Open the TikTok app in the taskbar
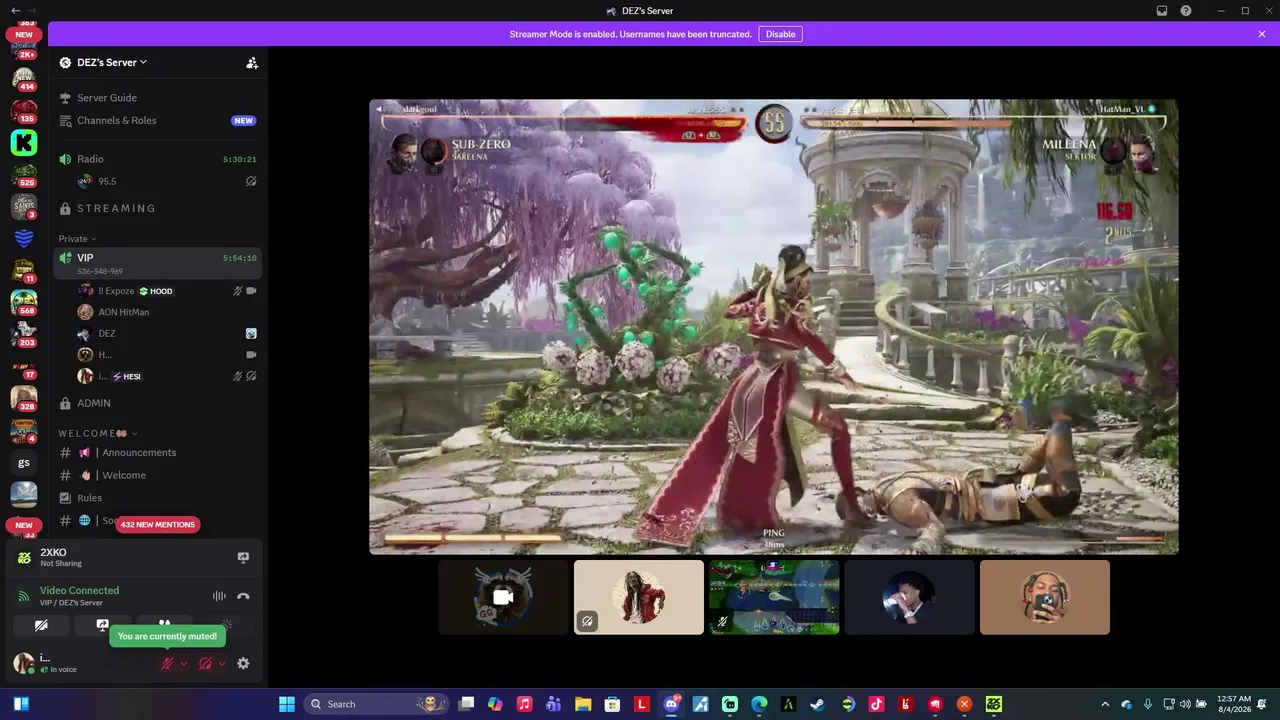The width and height of the screenshot is (1280, 720). (x=876, y=704)
